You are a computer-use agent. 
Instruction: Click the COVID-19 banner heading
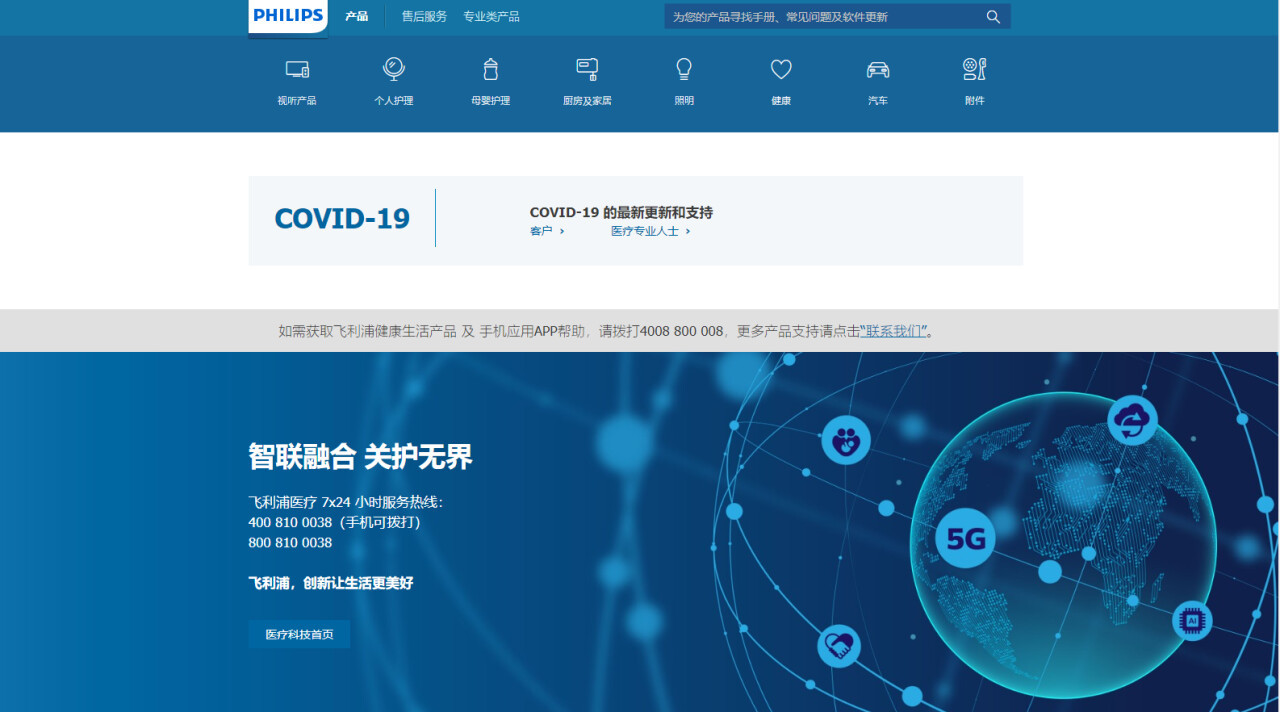tap(342, 219)
